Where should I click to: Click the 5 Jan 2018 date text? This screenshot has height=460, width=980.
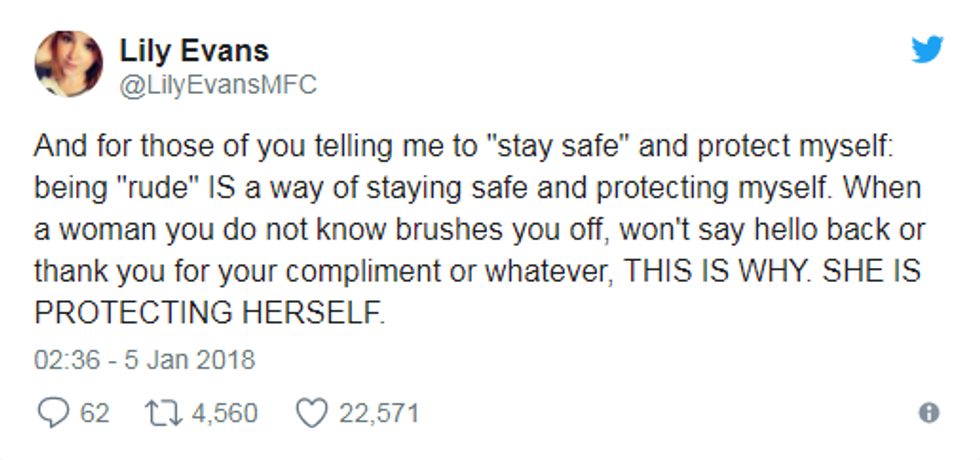(x=189, y=361)
